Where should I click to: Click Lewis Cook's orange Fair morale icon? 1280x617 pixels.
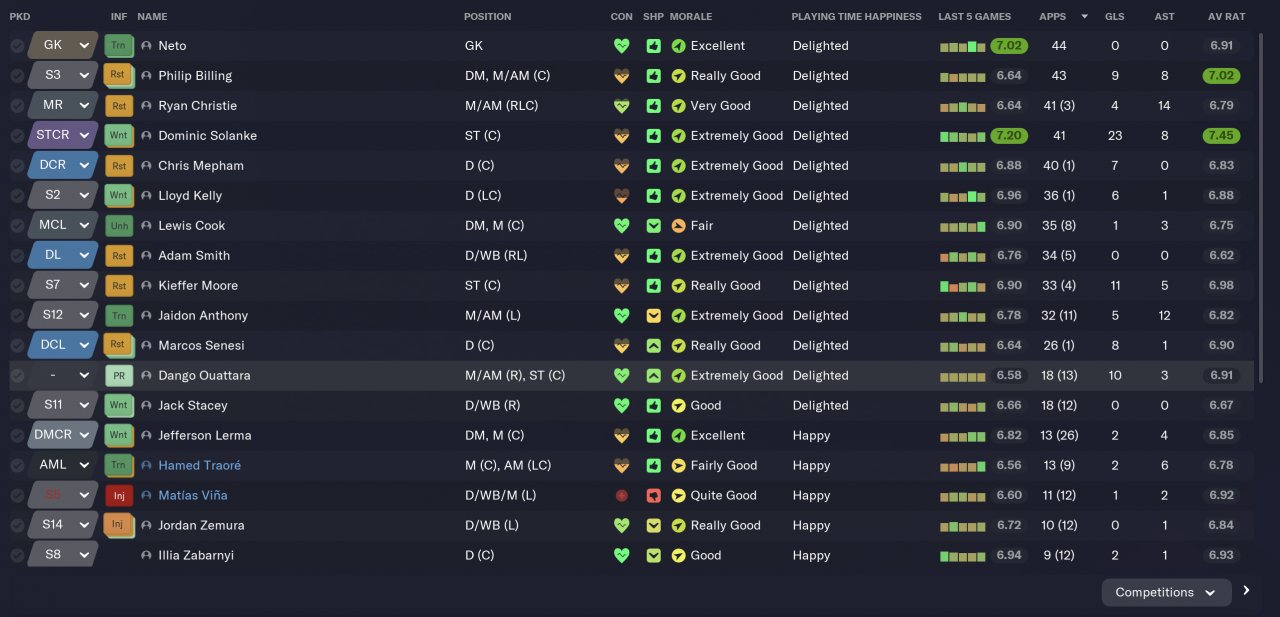tap(679, 226)
